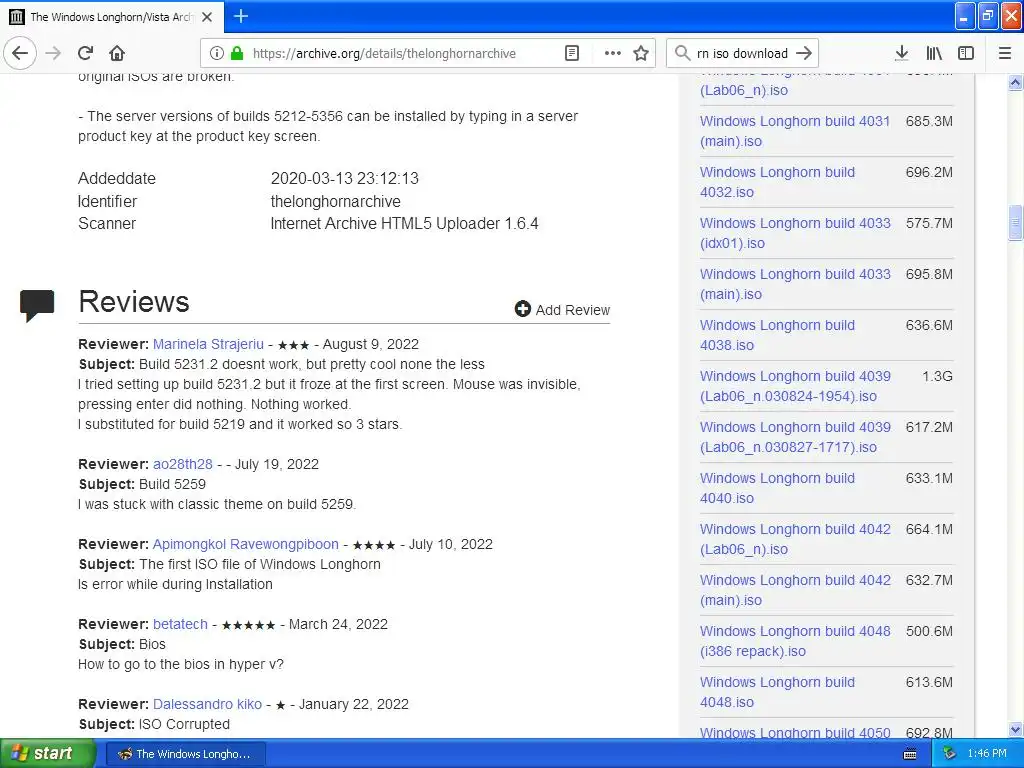The height and width of the screenshot is (768, 1024).
Task: Click the scrollbar down arrow
Action: click(x=1016, y=729)
